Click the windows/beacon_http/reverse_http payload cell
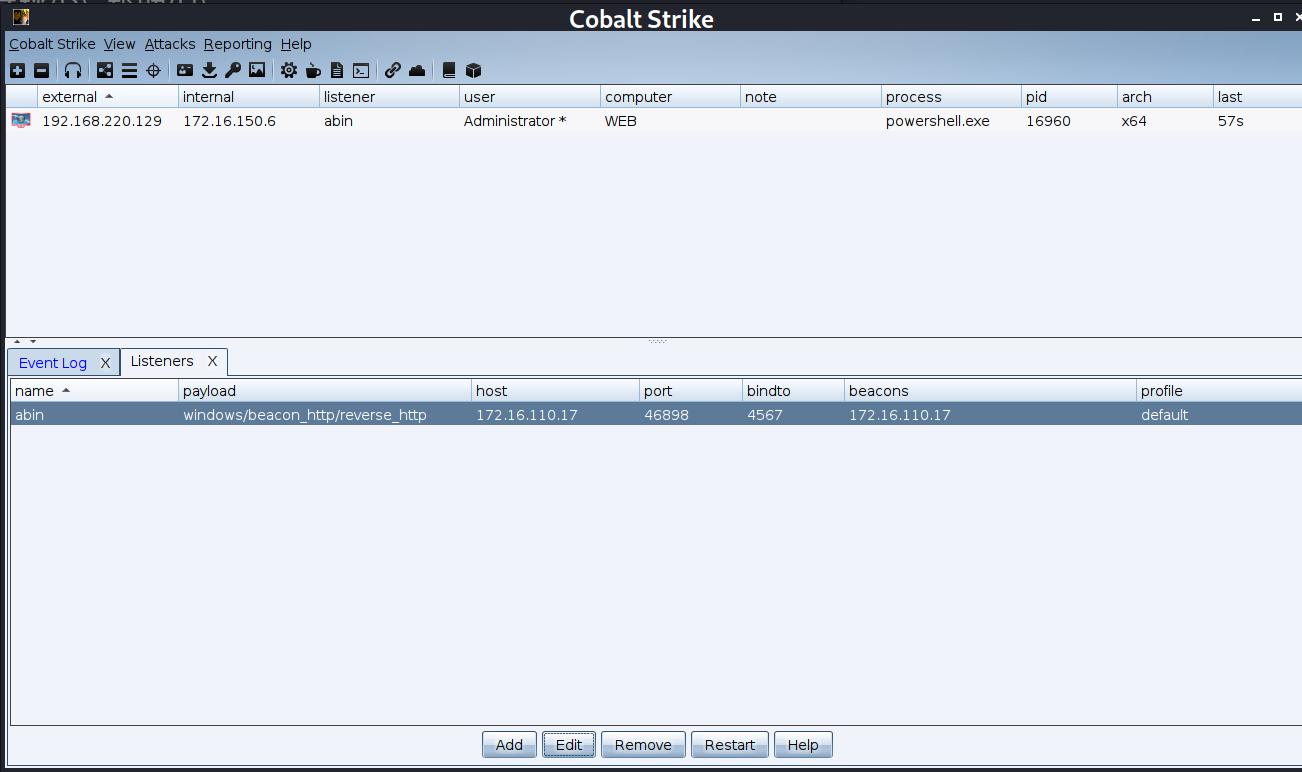 (x=325, y=415)
